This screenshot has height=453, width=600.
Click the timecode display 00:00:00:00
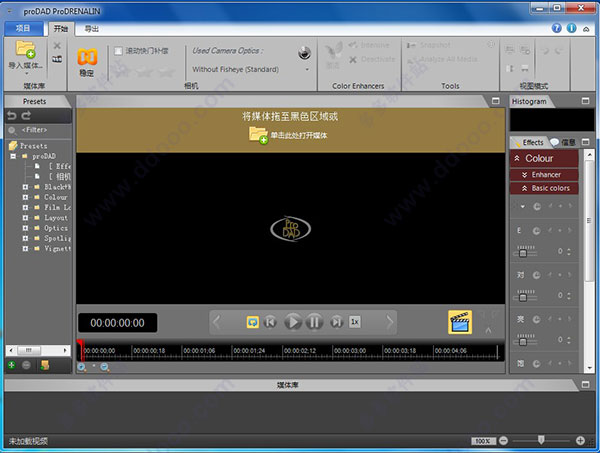[x=117, y=323]
